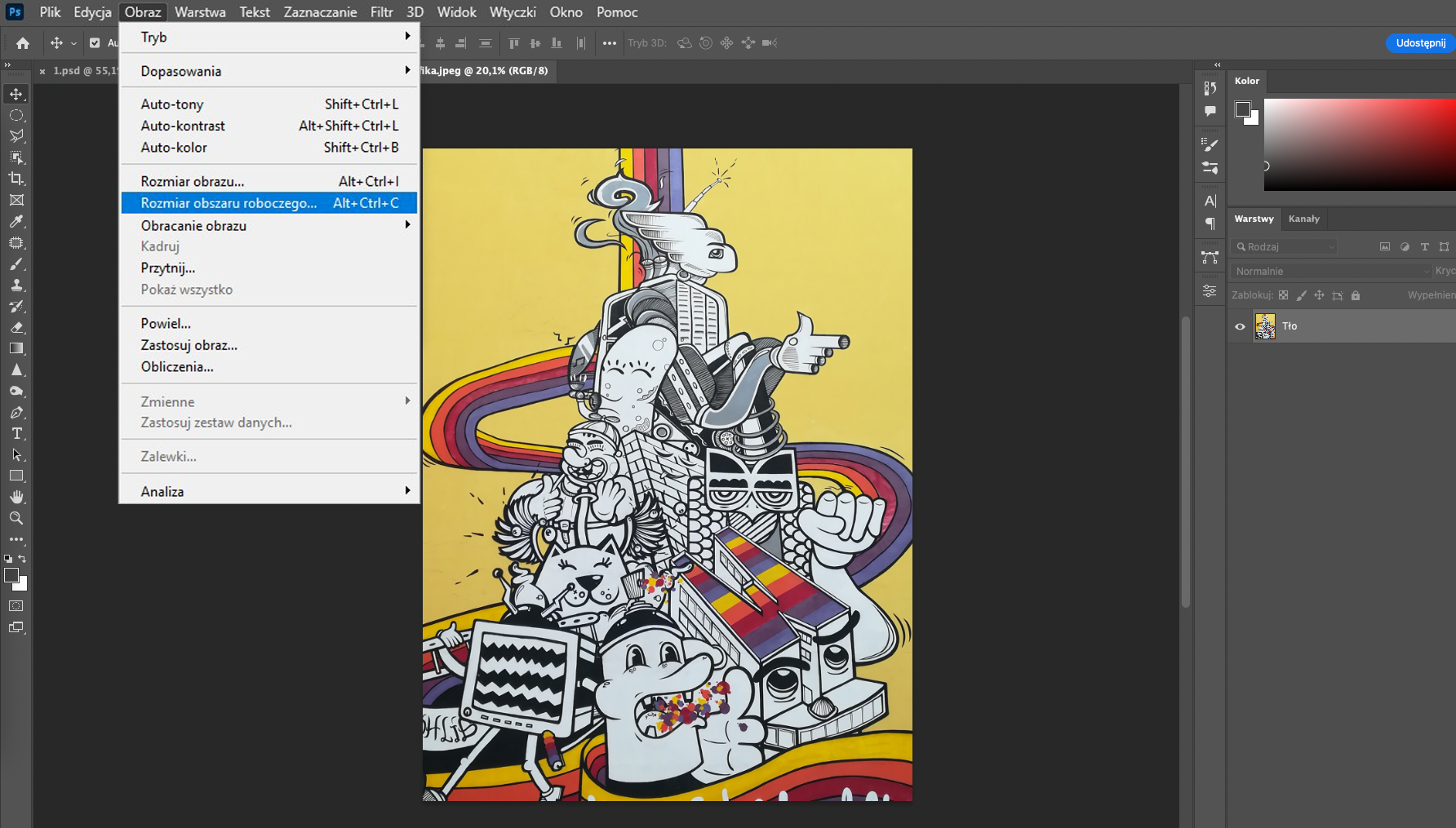1456x828 pixels.
Task: Select the Eraser tool
Action: click(16, 327)
